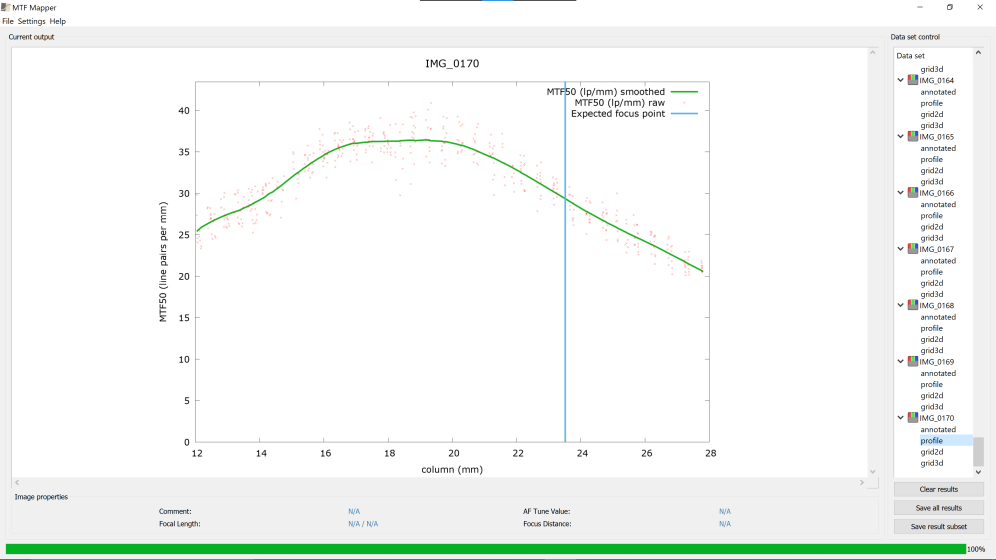This screenshot has height=560, width=996.
Task: Click the IMG_0164 dataset icon
Action: click(913, 80)
